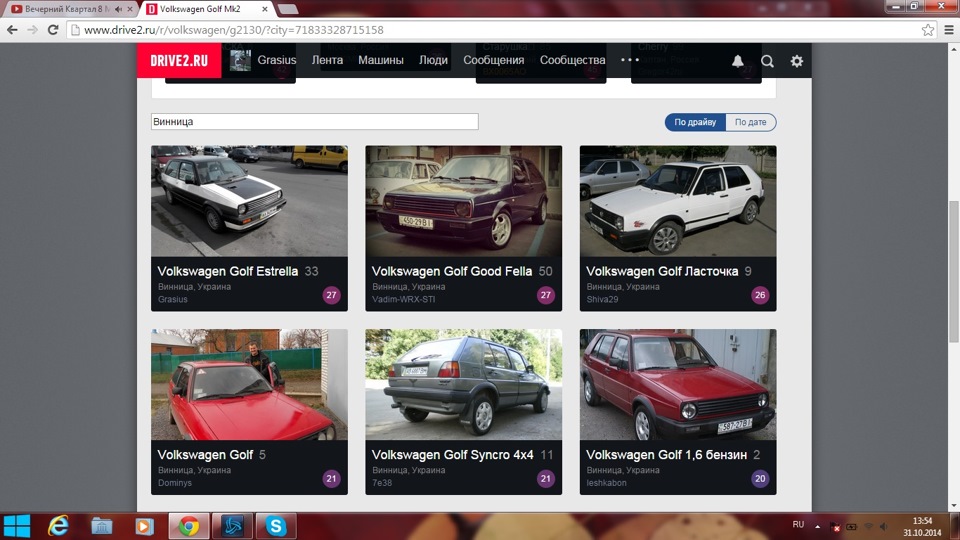This screenshot has width=960, height=540.
Task: Open grey Golf Syncro 4x4 photo
Action: (x=463, y=384)
